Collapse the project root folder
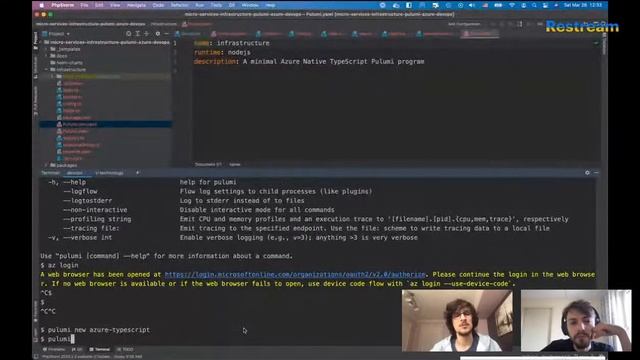This screenshot has height=360, width=640. (41, 42)
